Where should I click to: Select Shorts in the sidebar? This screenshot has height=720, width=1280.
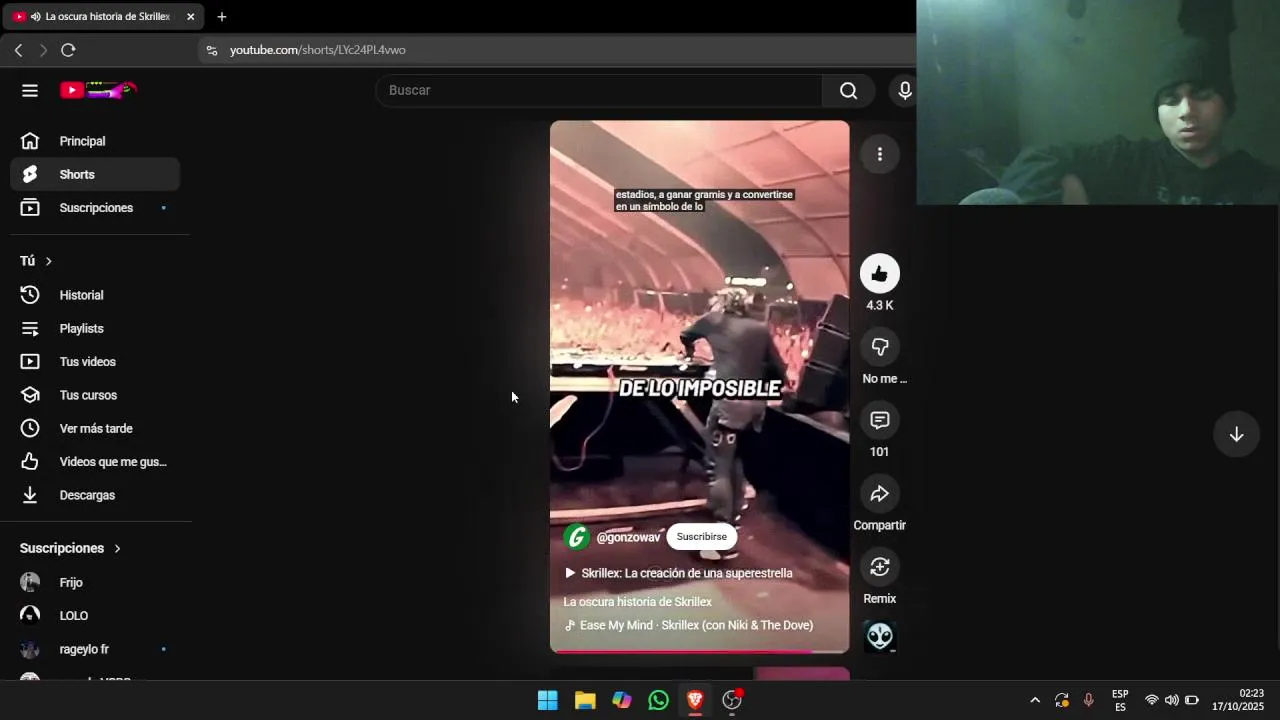95,174
